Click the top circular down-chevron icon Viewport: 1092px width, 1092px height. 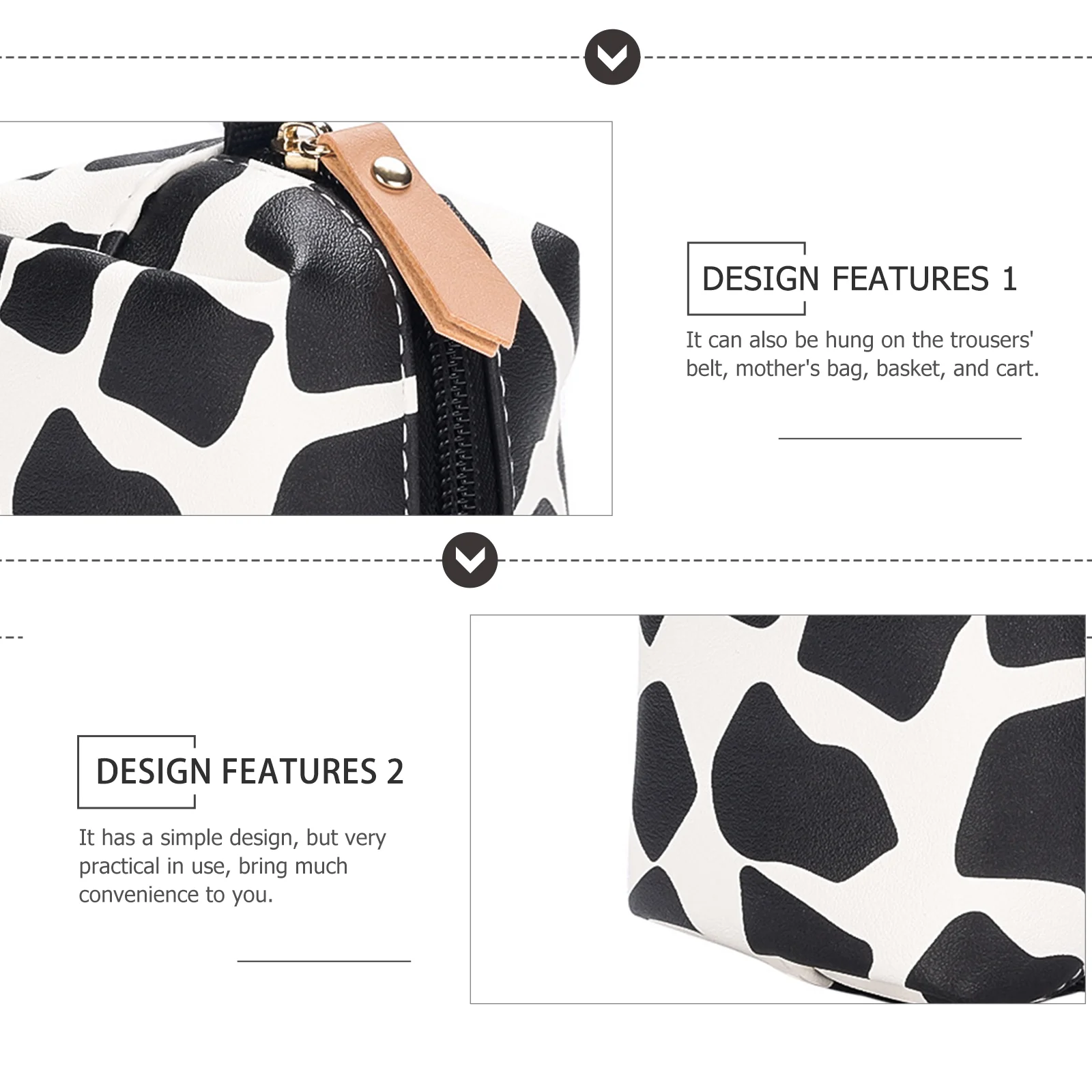[x=612, y=57]
